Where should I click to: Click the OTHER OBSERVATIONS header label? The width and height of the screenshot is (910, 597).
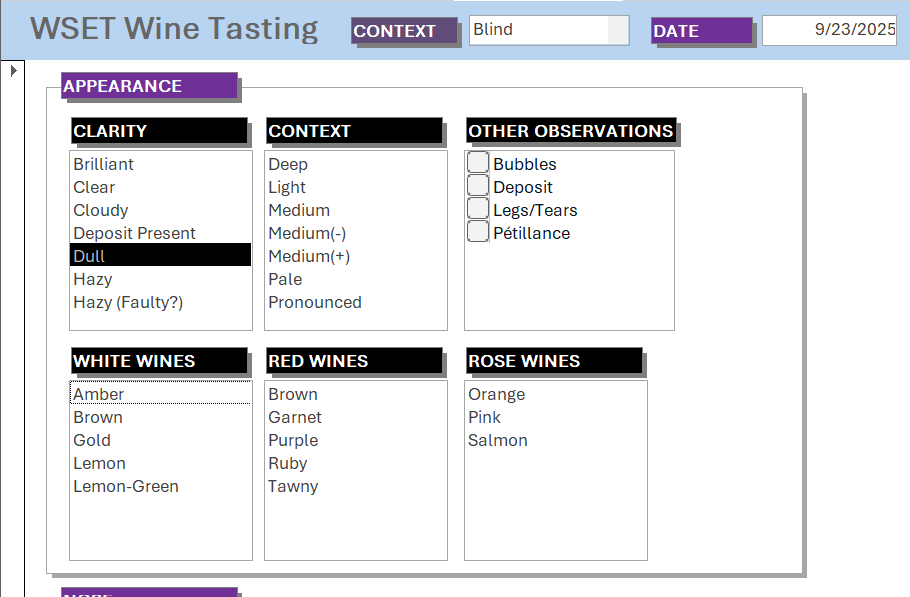(571, 131)
